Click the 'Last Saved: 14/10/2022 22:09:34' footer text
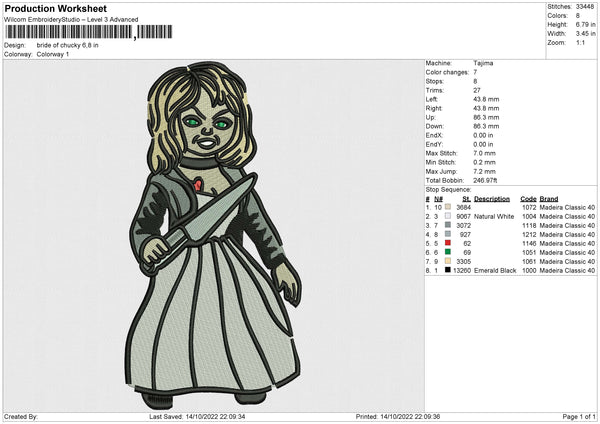This screenshot has width=600, height=424. (x=197, y=416)
